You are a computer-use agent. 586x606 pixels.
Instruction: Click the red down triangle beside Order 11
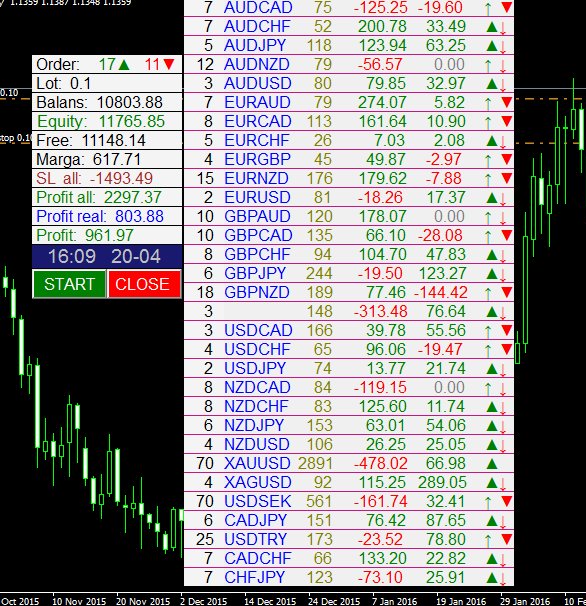(x=169, y=65)
